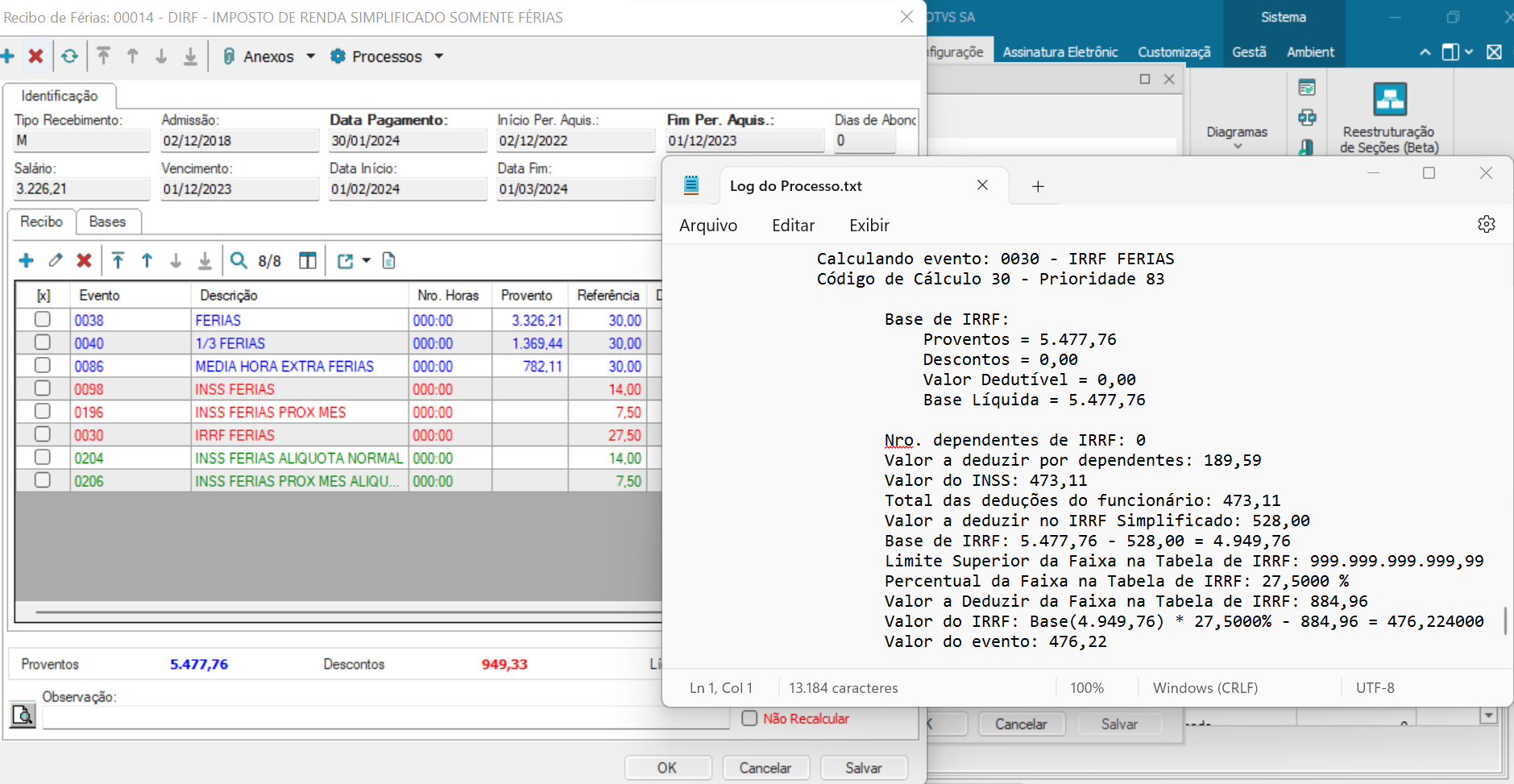Open the Editar menu in Notepad
1514x784 pixels.
tap(793, 226)
